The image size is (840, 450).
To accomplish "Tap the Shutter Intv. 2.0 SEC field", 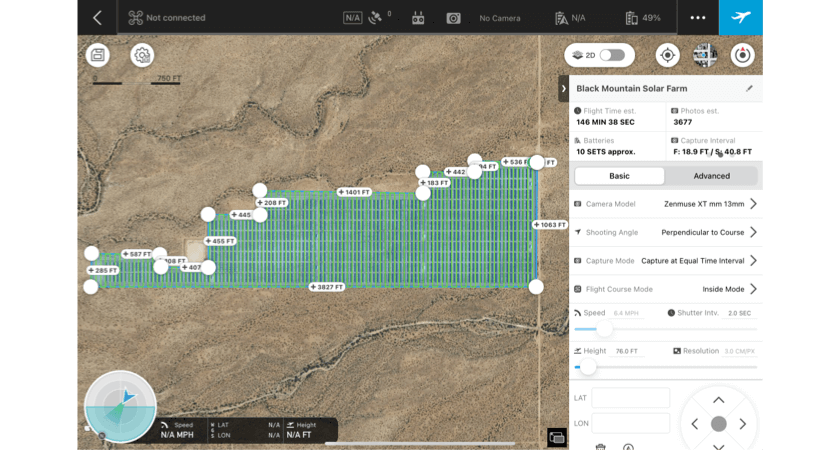I will (739, 313).
